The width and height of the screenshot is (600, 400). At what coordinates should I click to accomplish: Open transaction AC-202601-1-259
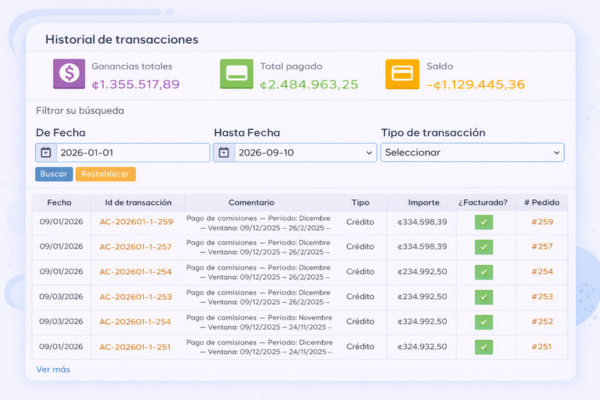(x=137, y=222)
